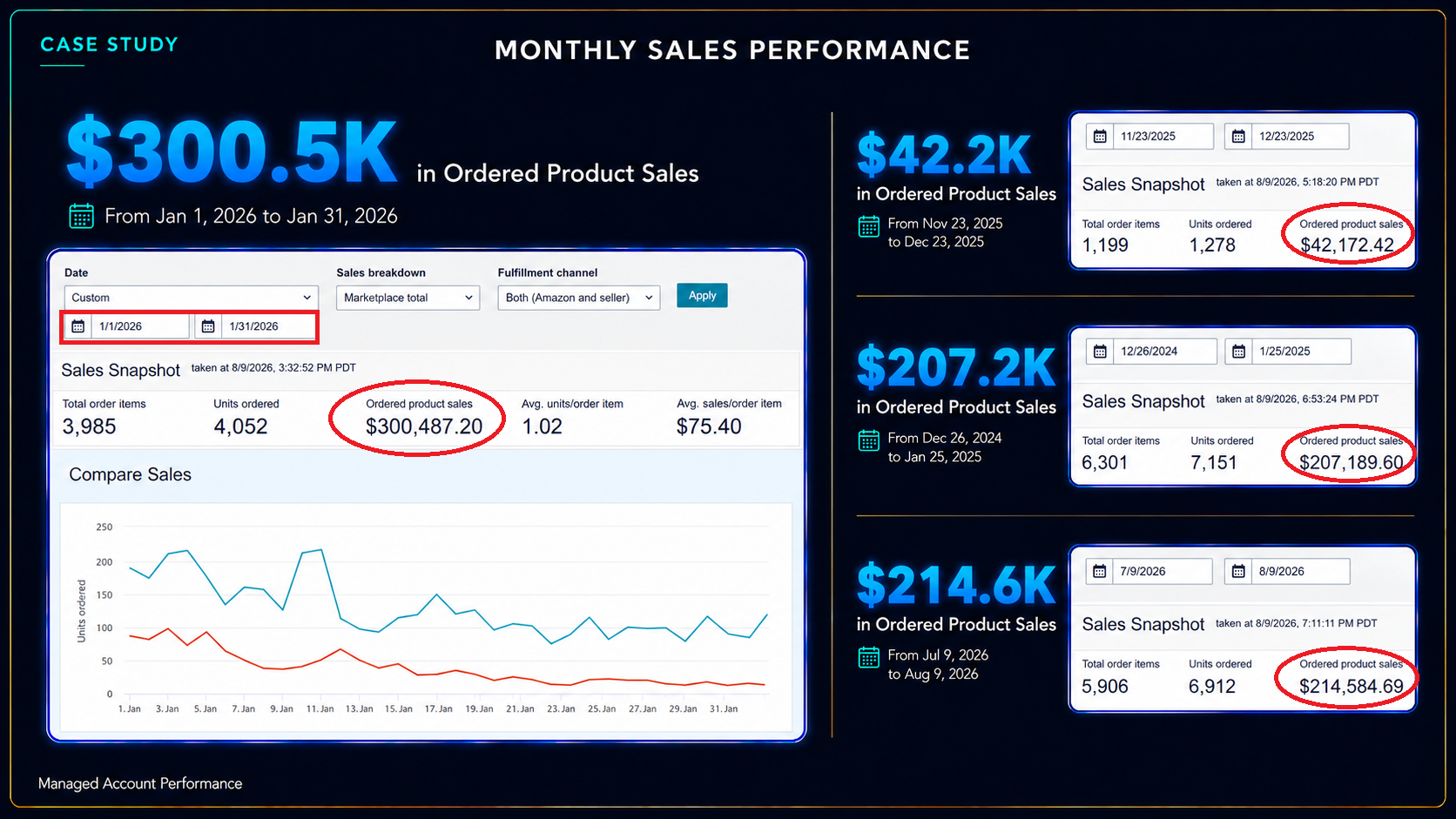This screenshot has width=1456, height=819.
Task: Click the 3,985 total order items value
Action: 89,426
